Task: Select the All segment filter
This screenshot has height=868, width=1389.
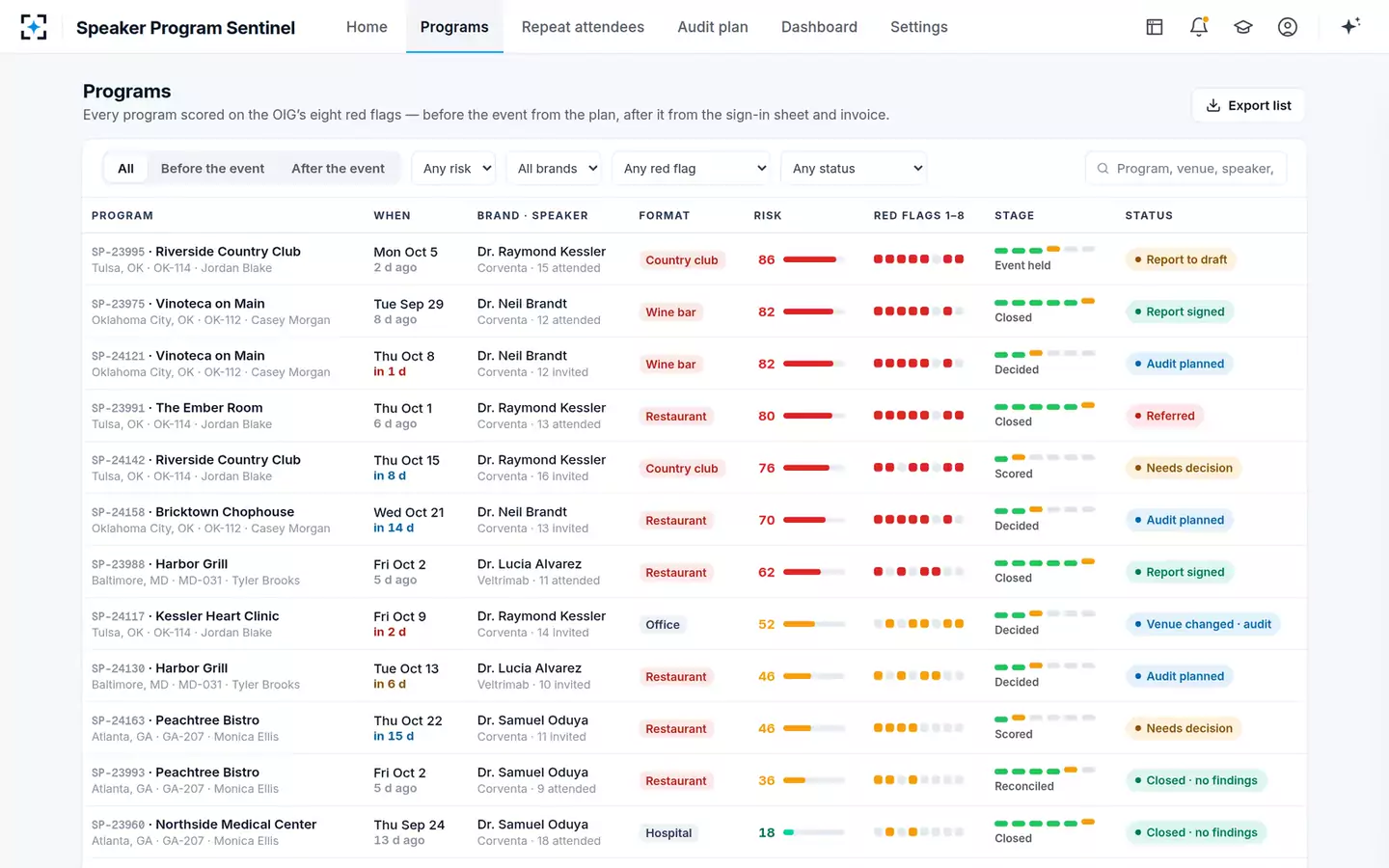Action: tap(125, 168)
